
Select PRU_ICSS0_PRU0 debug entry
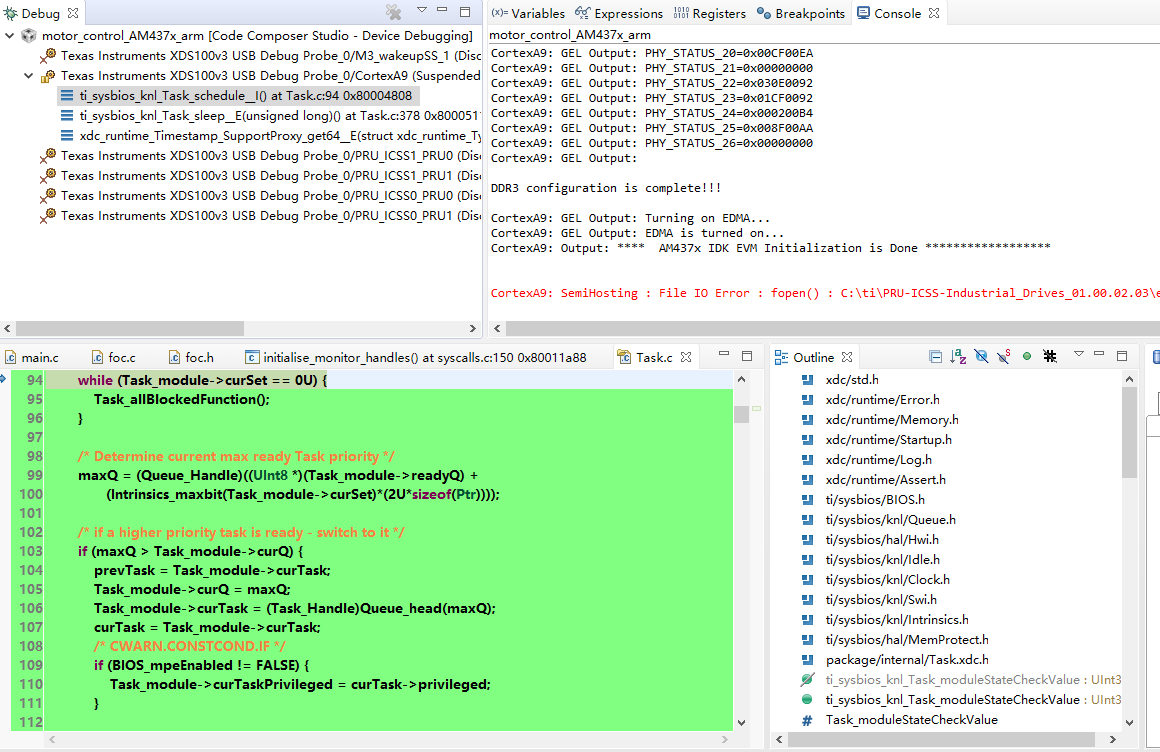pyautogui.click(x=260, y=195)
